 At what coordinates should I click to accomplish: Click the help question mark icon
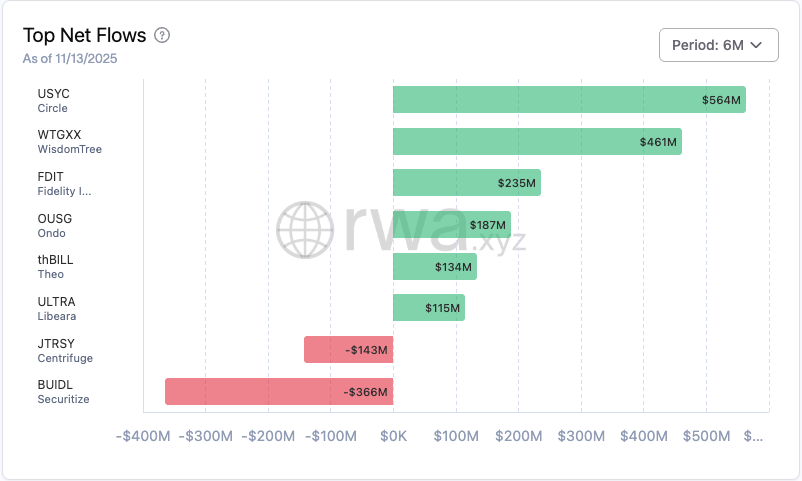[162, 35]
